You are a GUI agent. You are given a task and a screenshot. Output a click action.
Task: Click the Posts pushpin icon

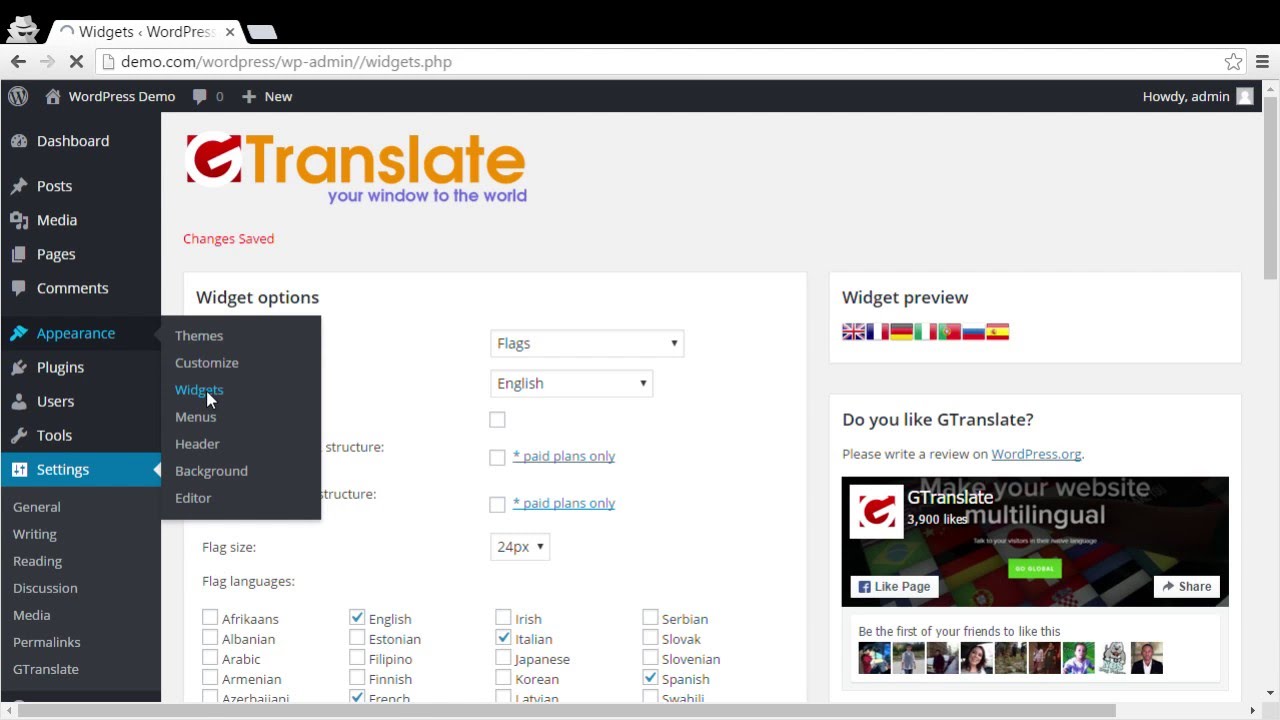point(19,186)
